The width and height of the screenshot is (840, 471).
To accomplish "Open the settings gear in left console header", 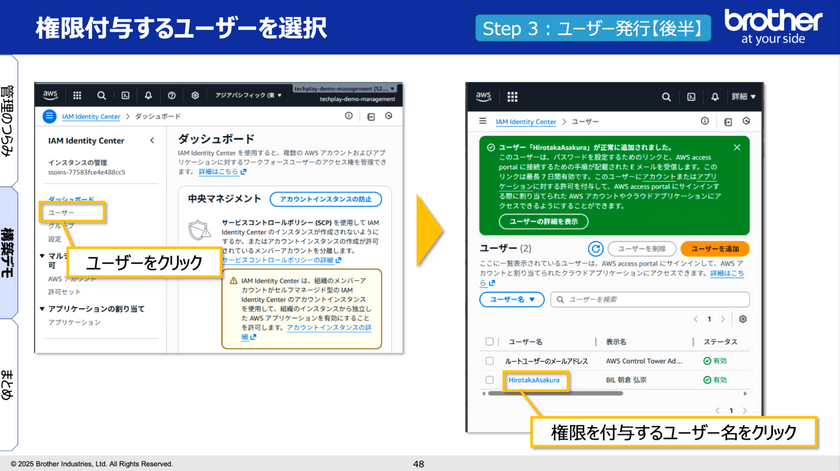I will (x=195, y=95).
